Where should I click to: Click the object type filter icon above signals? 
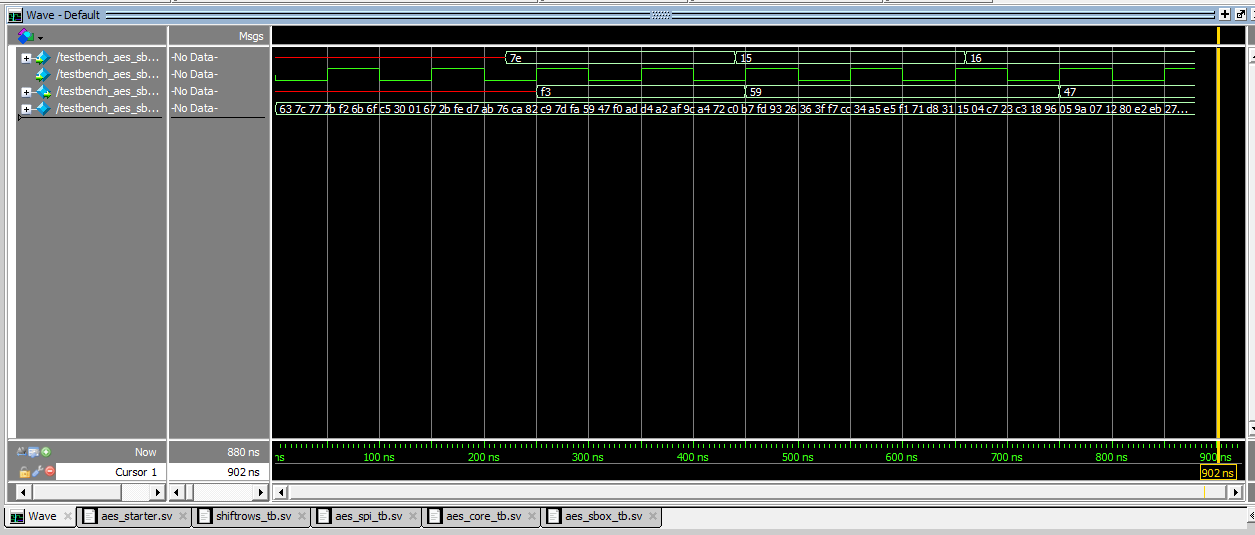point(26,35)
